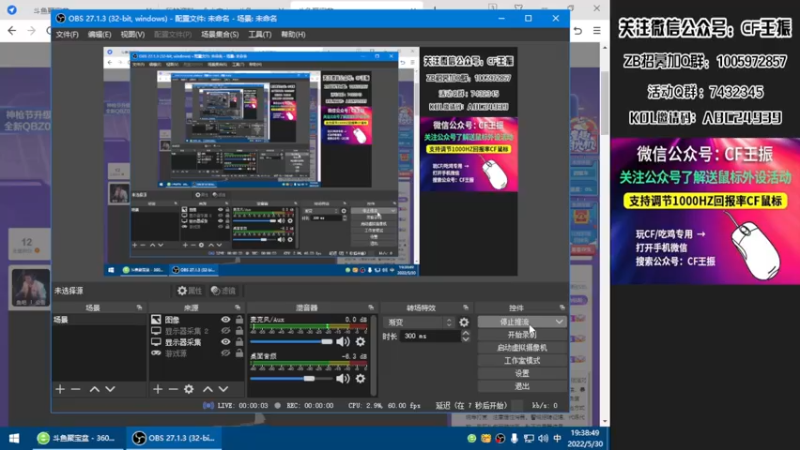Viewport: 800px width, 450px height.
Task: Mute the 桌面音频 speaker icon
Action: (343, 379)
